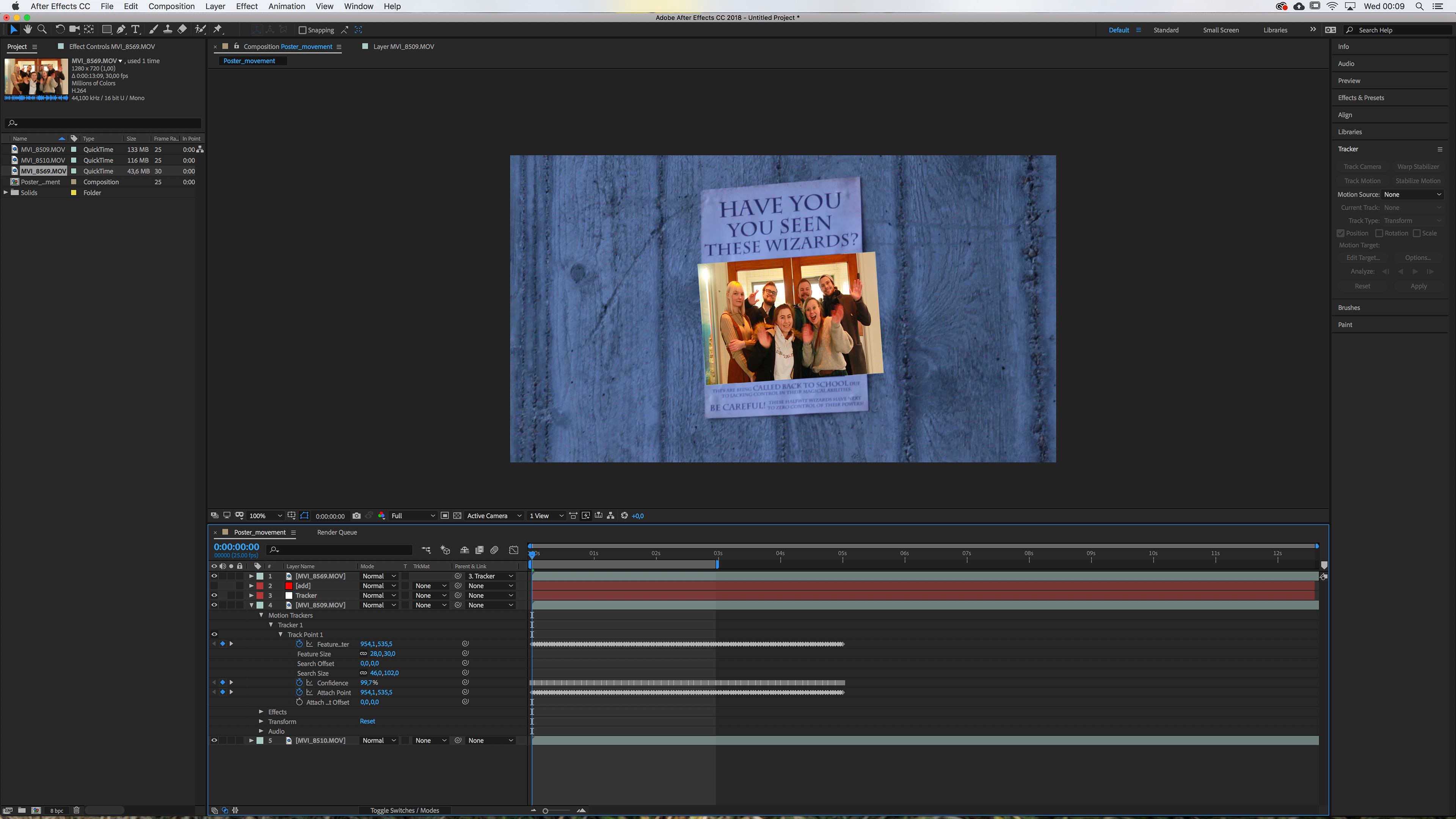Enable the Snapping checkbox

[x=303, y=30]
